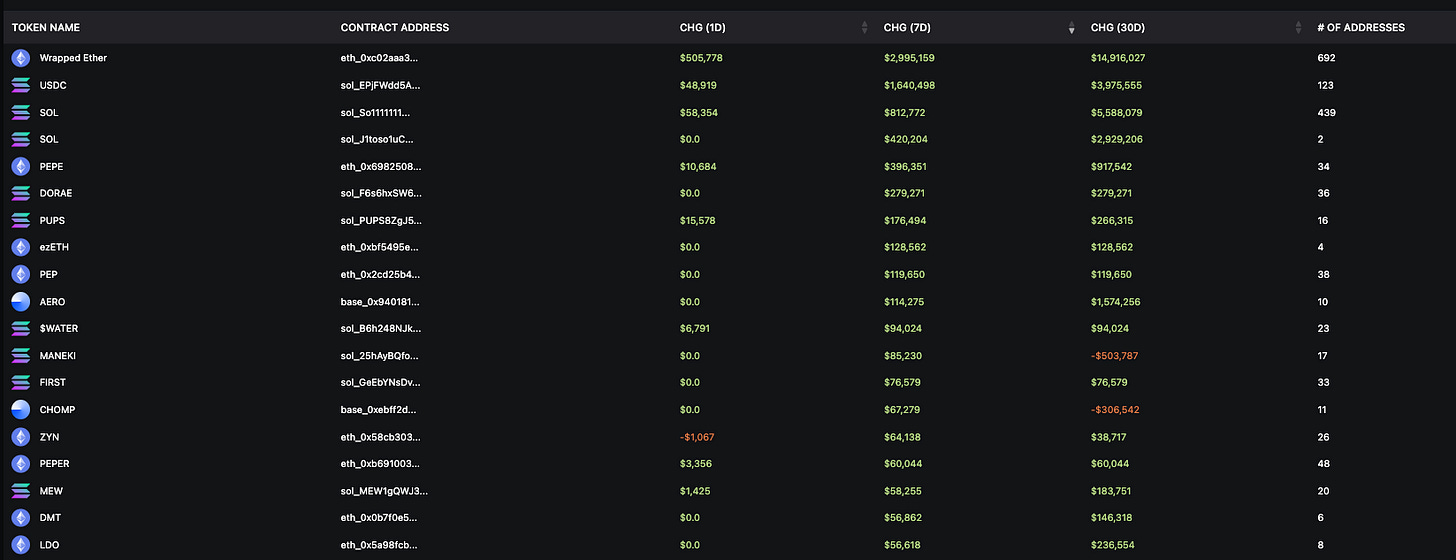
Task: Click the CHOMP token's Base icon
Action: click(x=21, y=409)
